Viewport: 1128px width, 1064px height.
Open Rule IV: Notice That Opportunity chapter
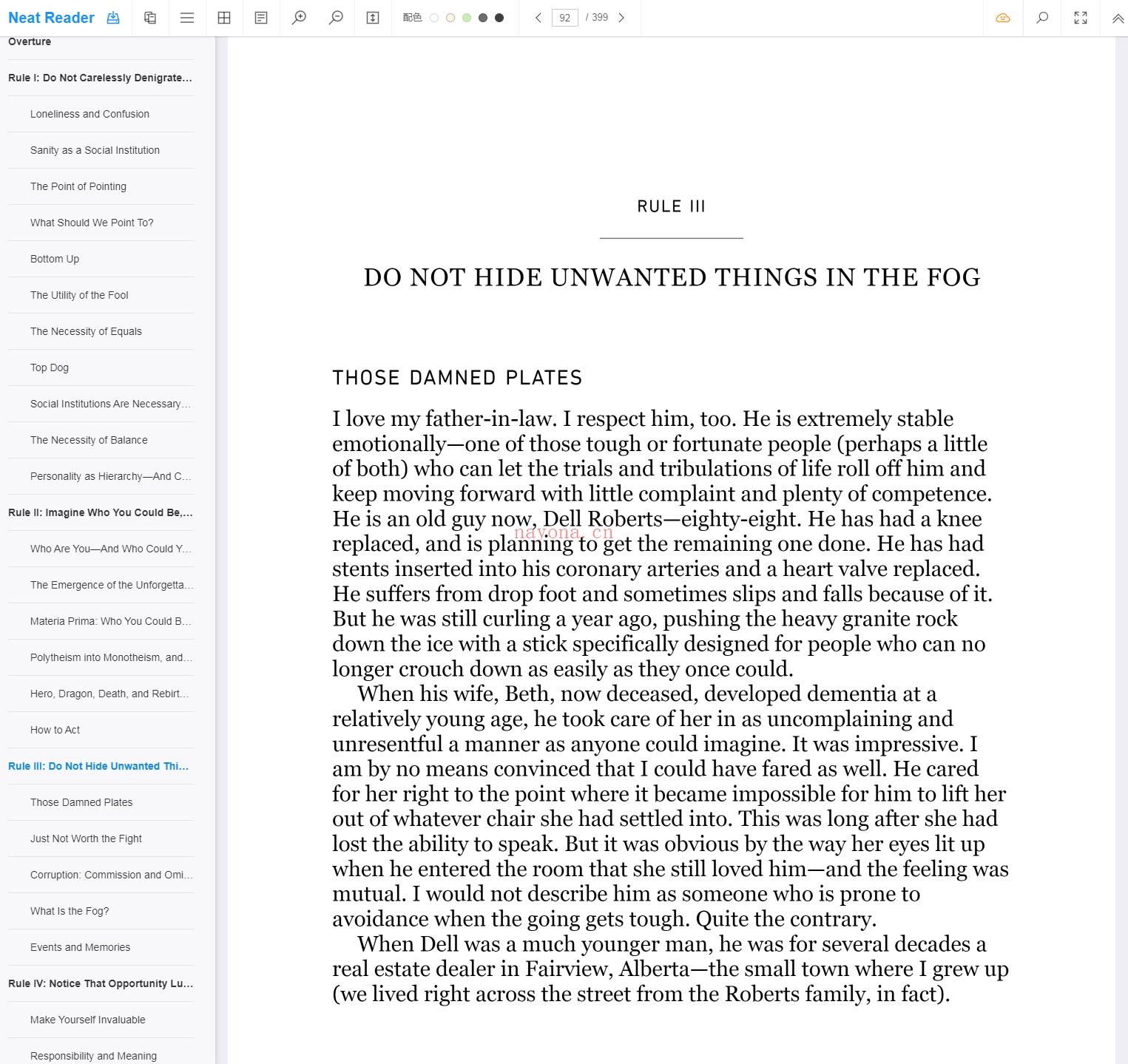point(101,983)
